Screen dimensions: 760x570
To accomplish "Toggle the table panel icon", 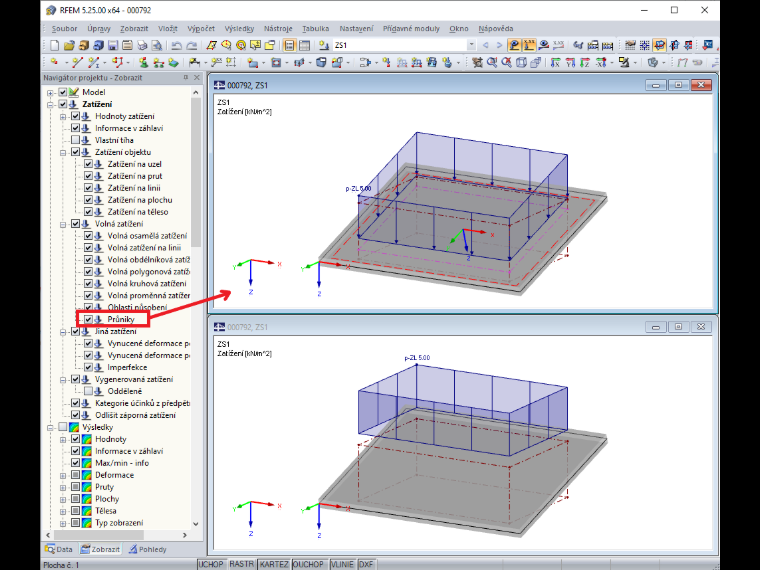I will (304, 45).
